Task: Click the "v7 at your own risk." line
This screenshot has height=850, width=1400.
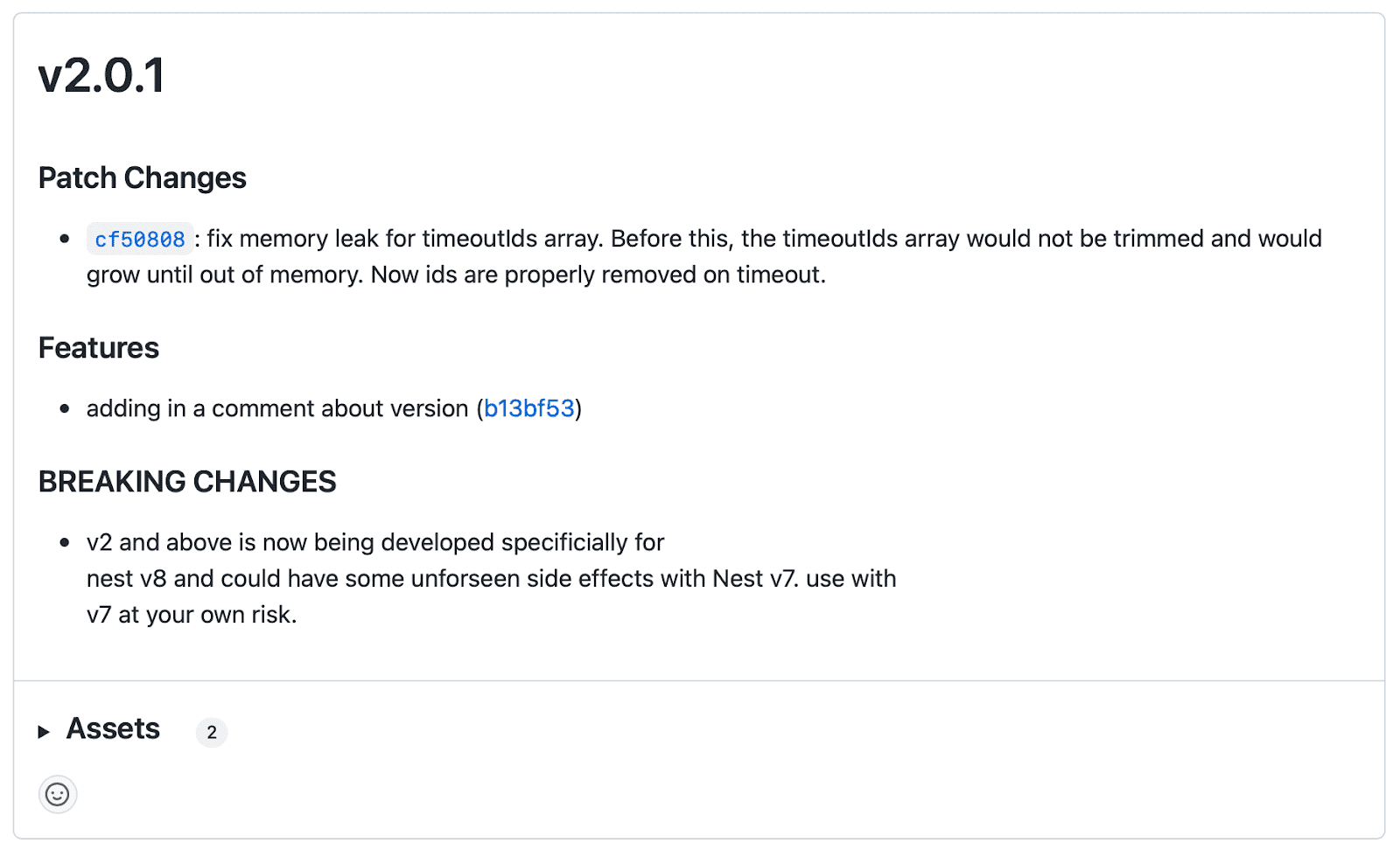Action: click(192, 615)
